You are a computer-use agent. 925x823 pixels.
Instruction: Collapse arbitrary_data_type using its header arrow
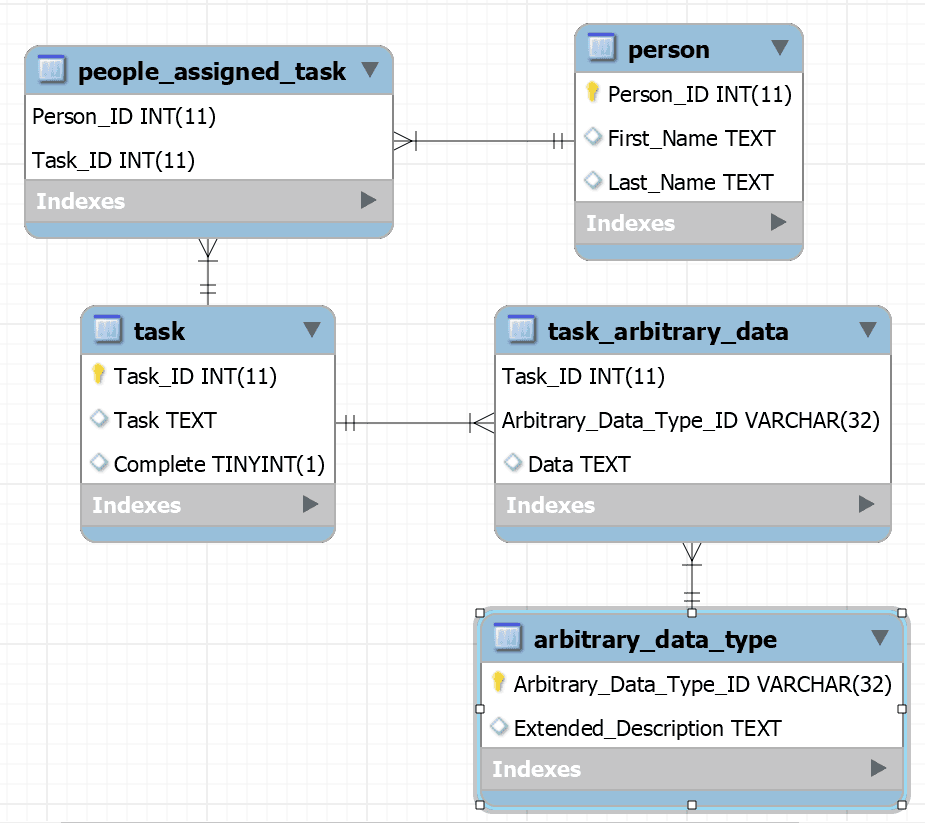[x=879, y=638]
